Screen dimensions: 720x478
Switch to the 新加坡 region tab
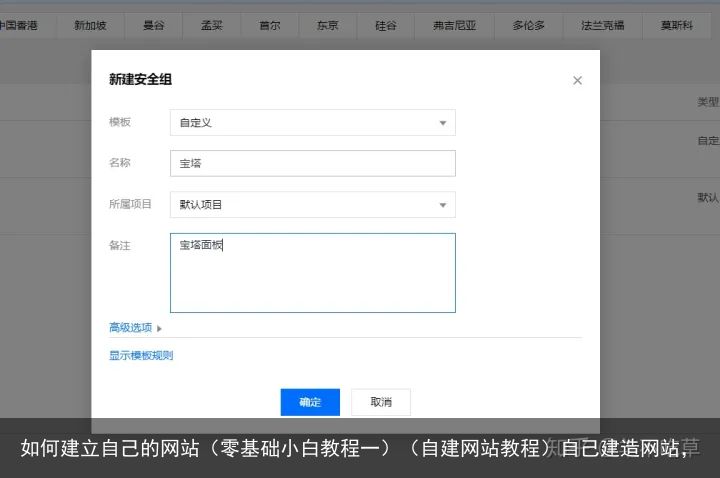pos(90,26)
